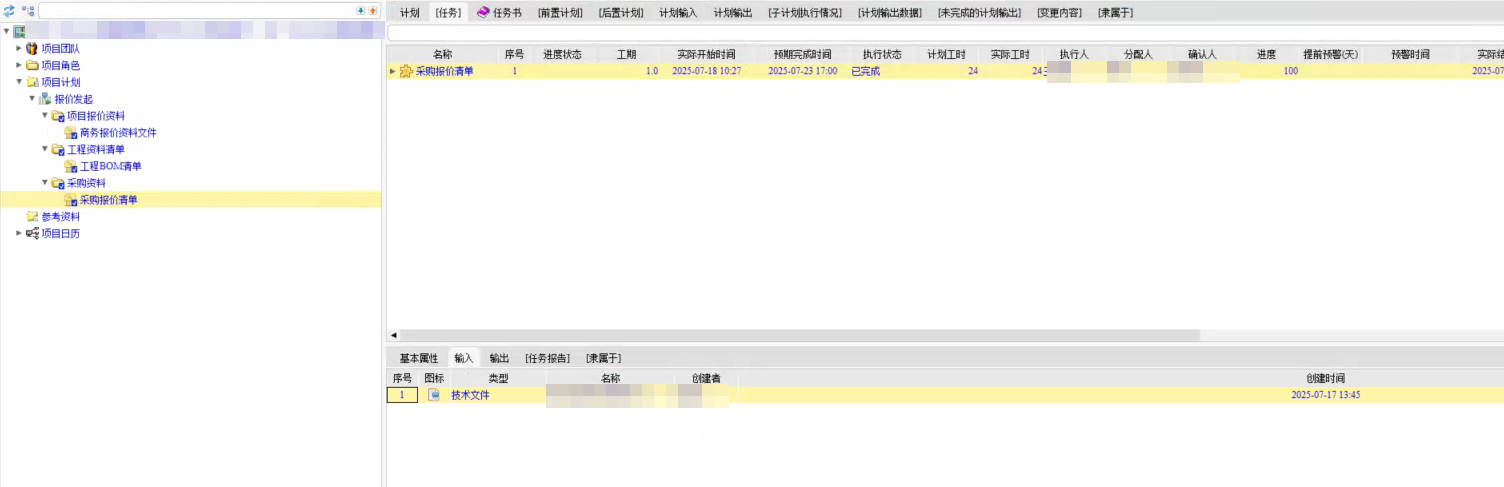
Task: Click the 项目团队 team icon
Action: click(32, 48)
